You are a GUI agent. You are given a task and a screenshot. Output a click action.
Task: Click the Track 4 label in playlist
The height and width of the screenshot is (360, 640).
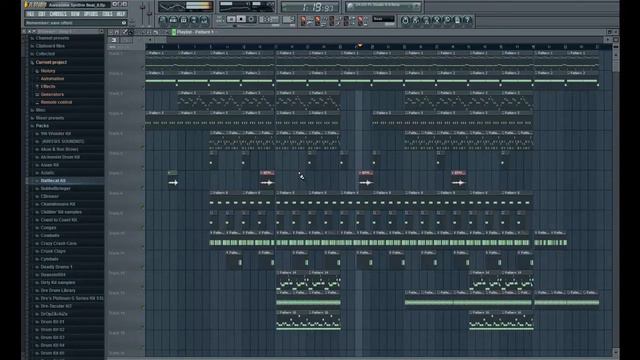pyautogui.click(x=116, y=113)
